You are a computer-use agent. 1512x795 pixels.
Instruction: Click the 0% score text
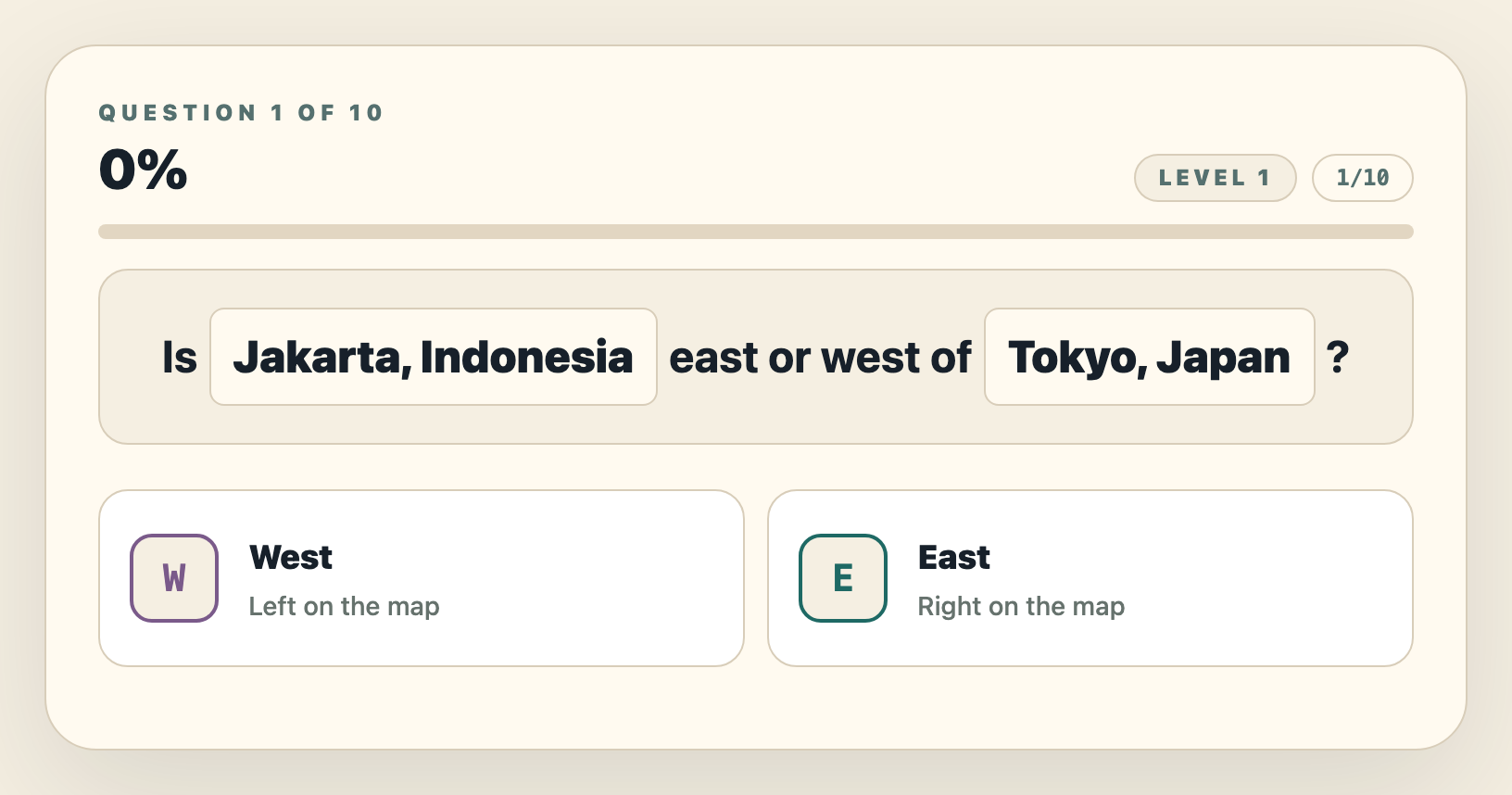tap(144, 170)
